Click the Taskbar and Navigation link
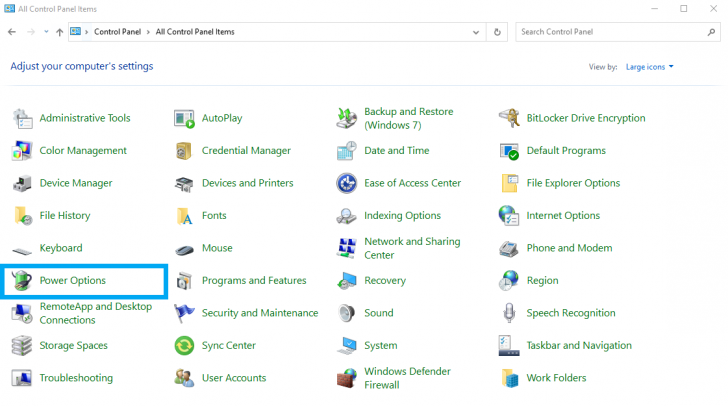Screen dimensions: 728x406 [x=579, y=346]
